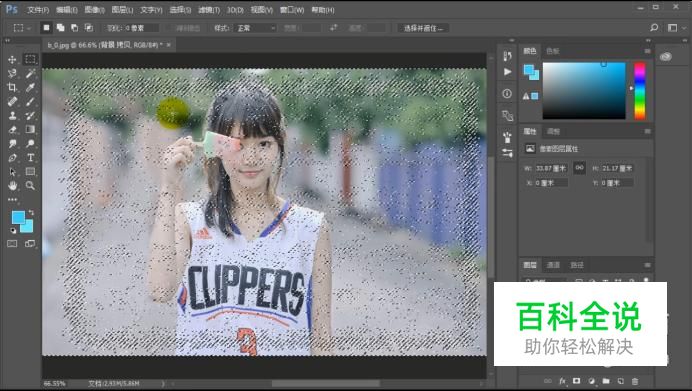Open the Color panel flyout menu
692x391 pixels.
[x=647, y=51]
